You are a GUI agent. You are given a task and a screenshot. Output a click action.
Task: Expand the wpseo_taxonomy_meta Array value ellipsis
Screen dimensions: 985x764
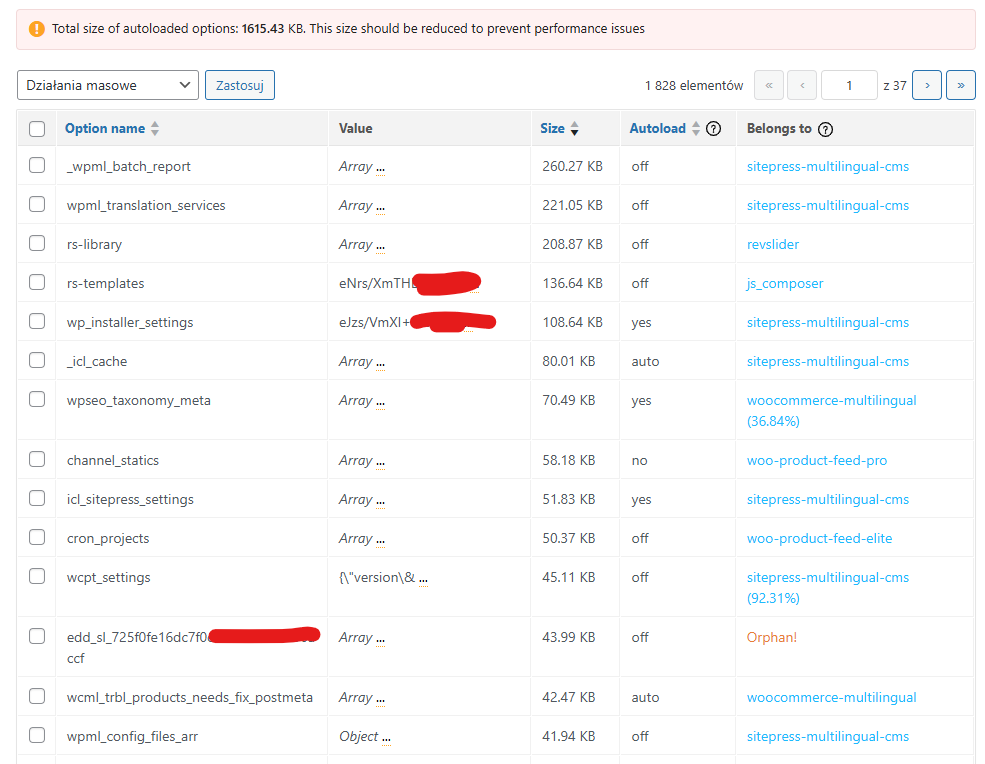380,401
